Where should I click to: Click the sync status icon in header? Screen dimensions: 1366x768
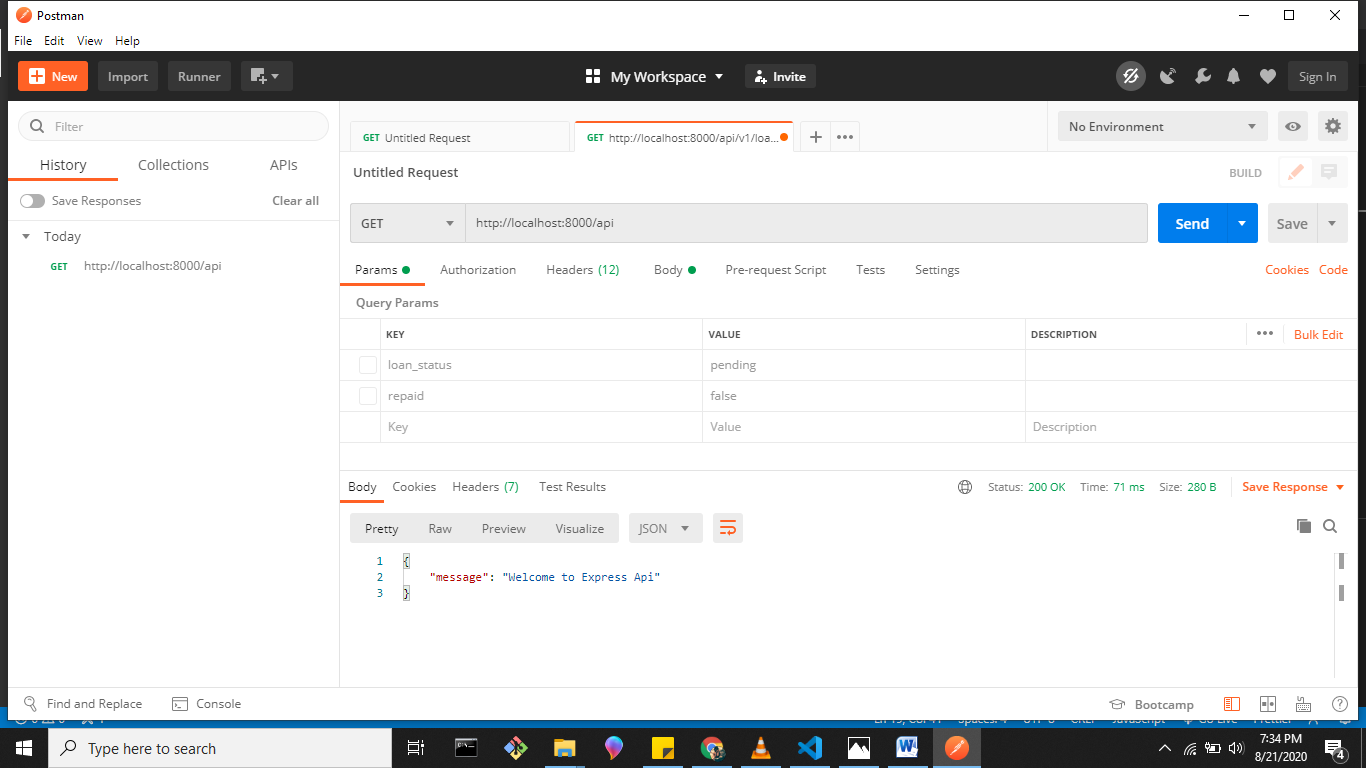(1131, 77)
